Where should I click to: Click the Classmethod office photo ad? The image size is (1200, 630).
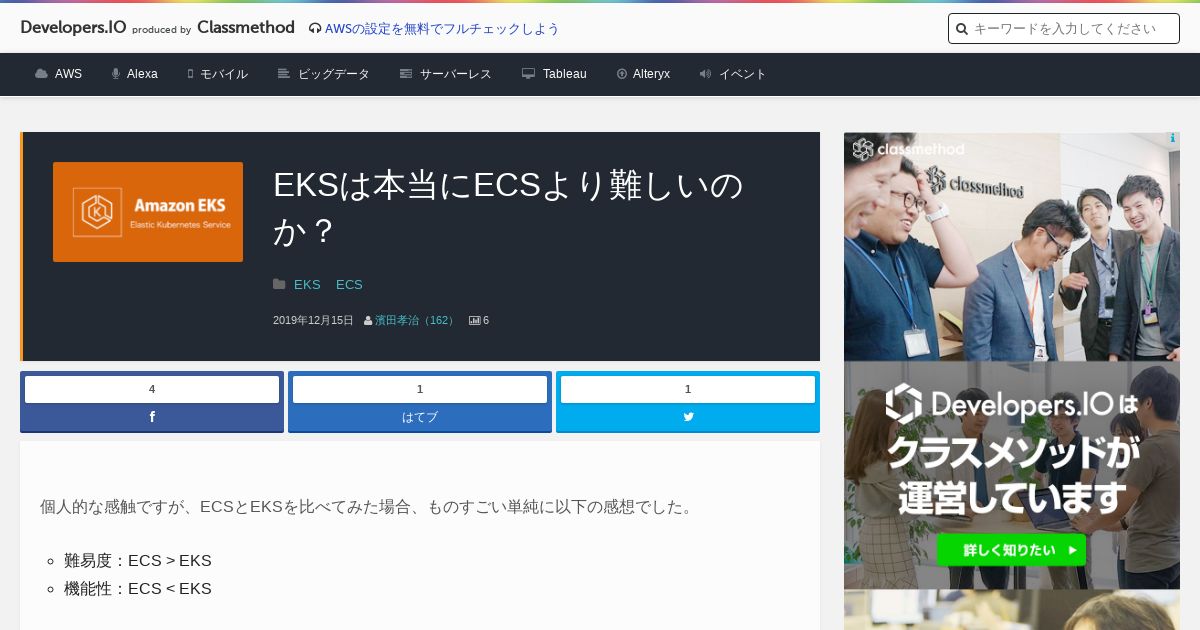point(1012,246)
